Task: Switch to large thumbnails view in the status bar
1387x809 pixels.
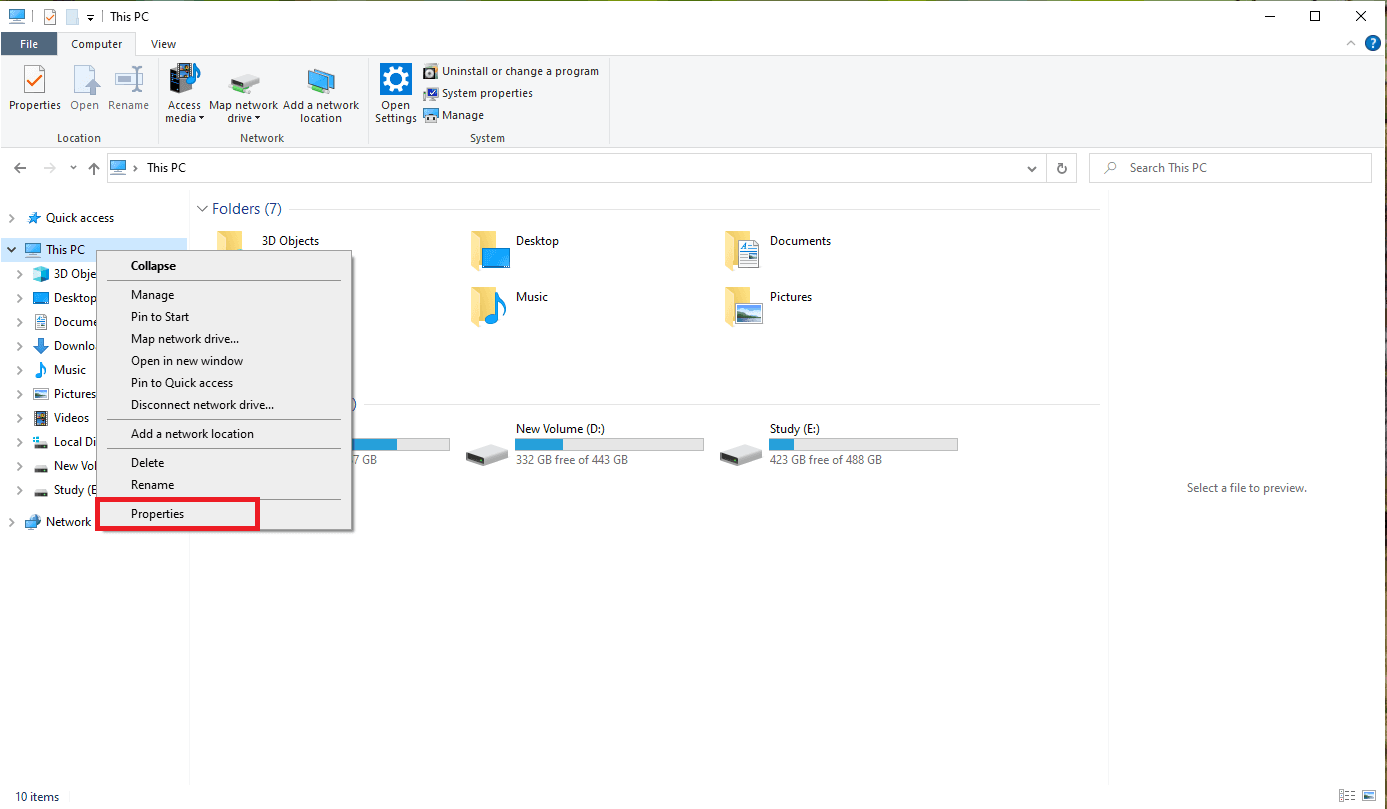Action: [1368, 796]
